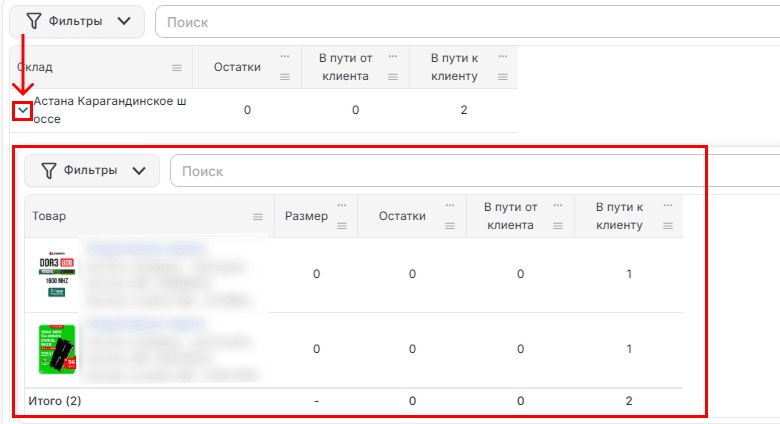
Task: Click hamburger icon in top Остатки column
Action: pyautogui.click(x=285, y=77)
